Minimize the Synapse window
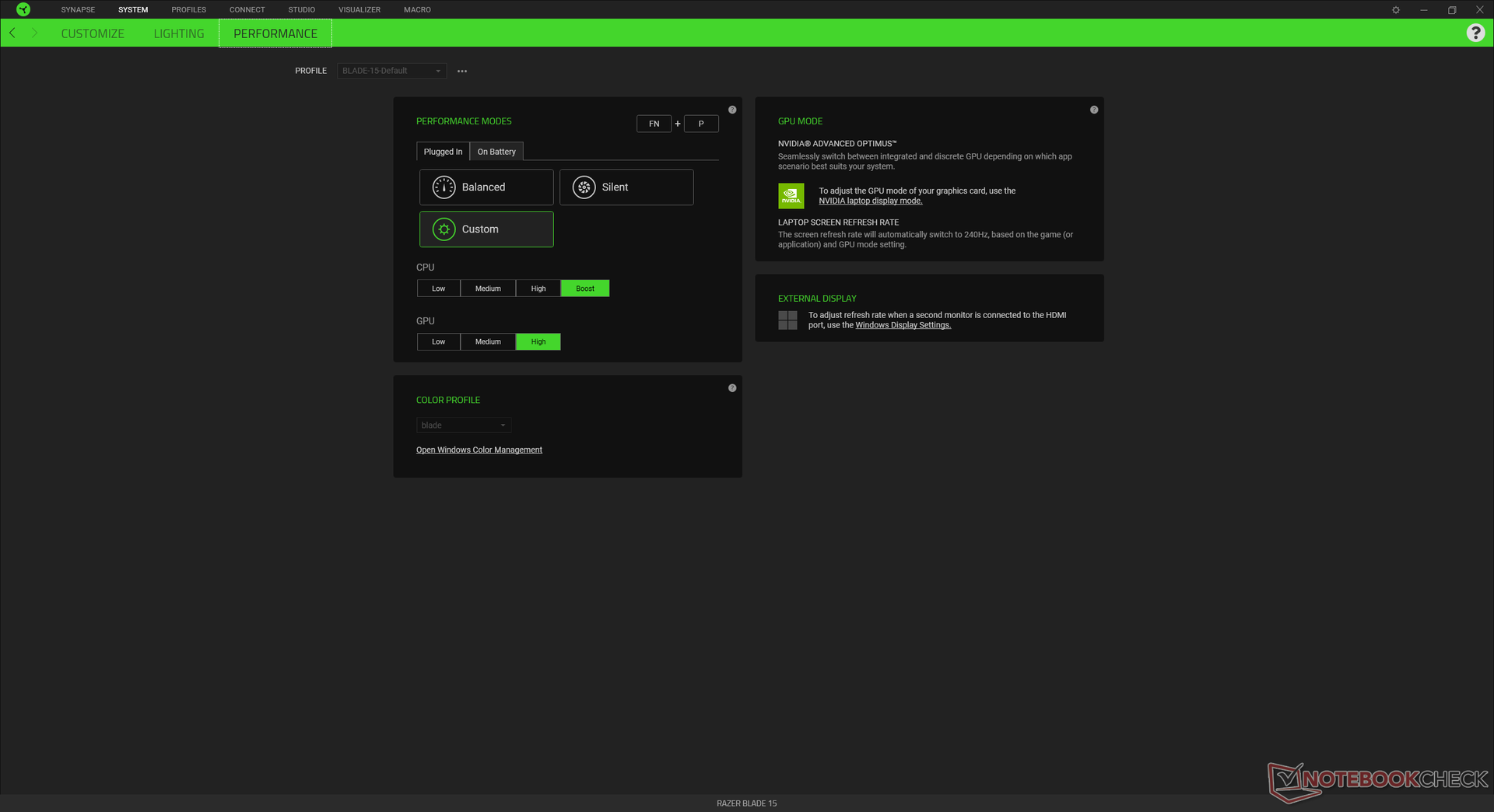The width and height of the screenshot is (1494, 812). pyautogui.click(x=1424, y=10)
